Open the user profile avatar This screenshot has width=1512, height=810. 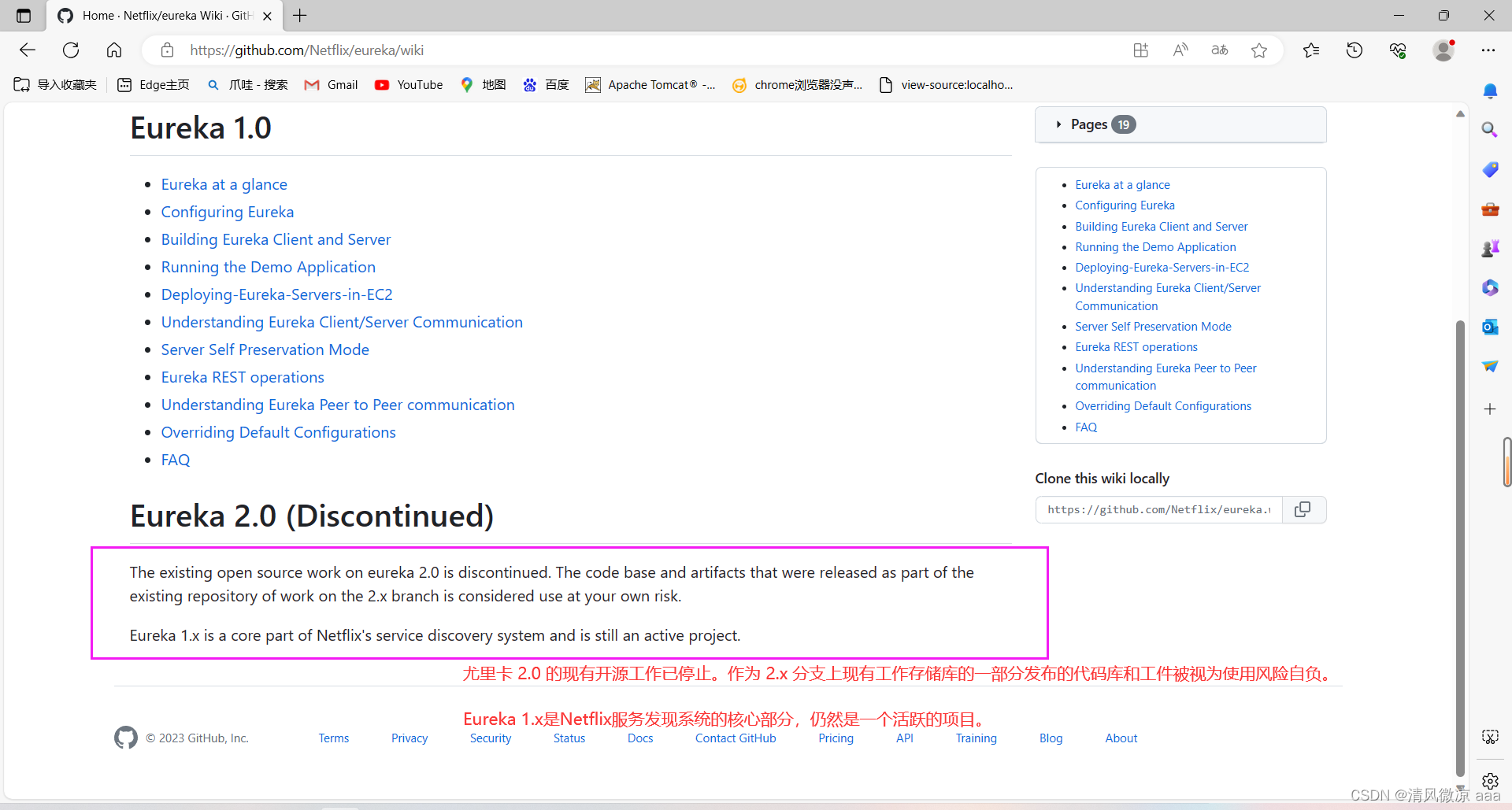[1443, 50]
